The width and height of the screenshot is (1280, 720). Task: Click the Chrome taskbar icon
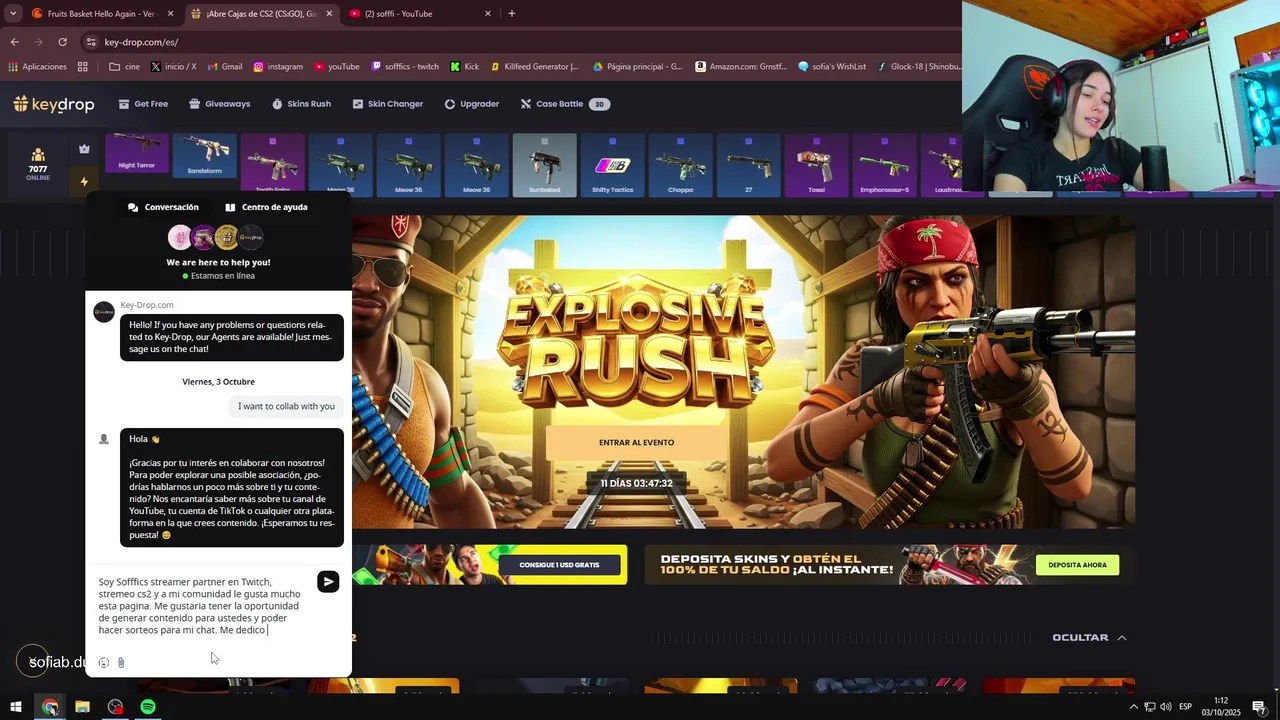coord(50,707)
